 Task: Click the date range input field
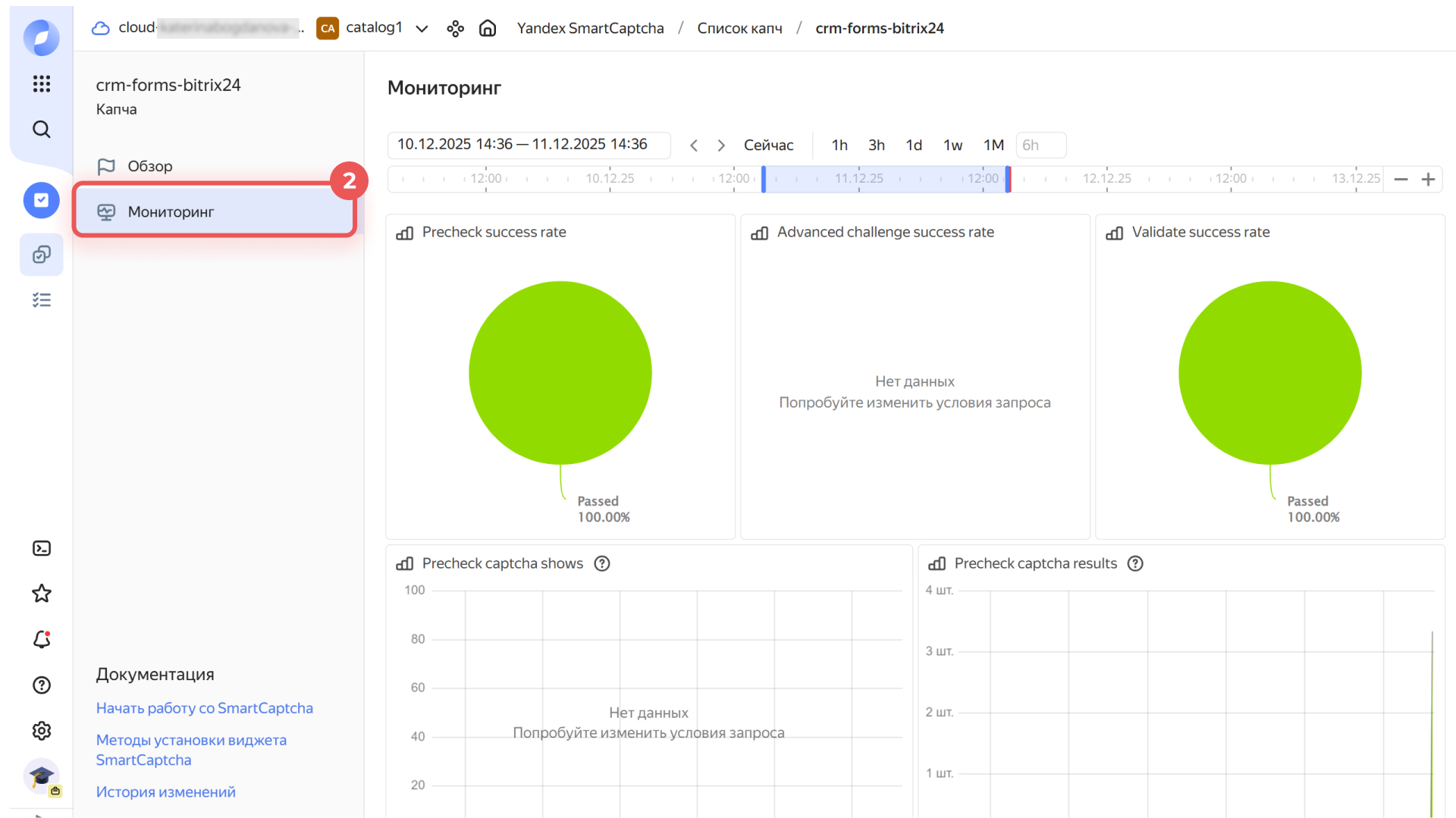point(529,145)
